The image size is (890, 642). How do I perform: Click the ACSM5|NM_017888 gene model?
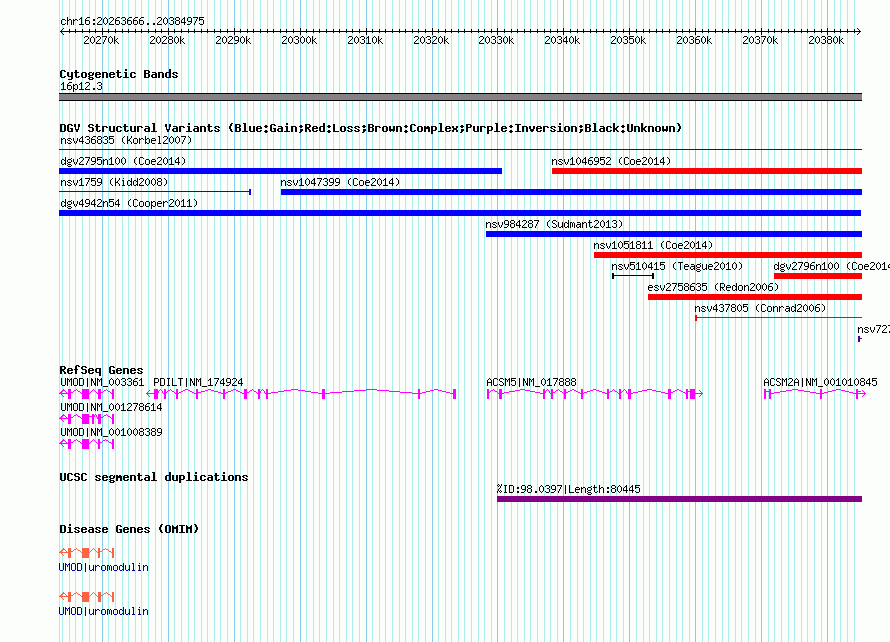595,393
